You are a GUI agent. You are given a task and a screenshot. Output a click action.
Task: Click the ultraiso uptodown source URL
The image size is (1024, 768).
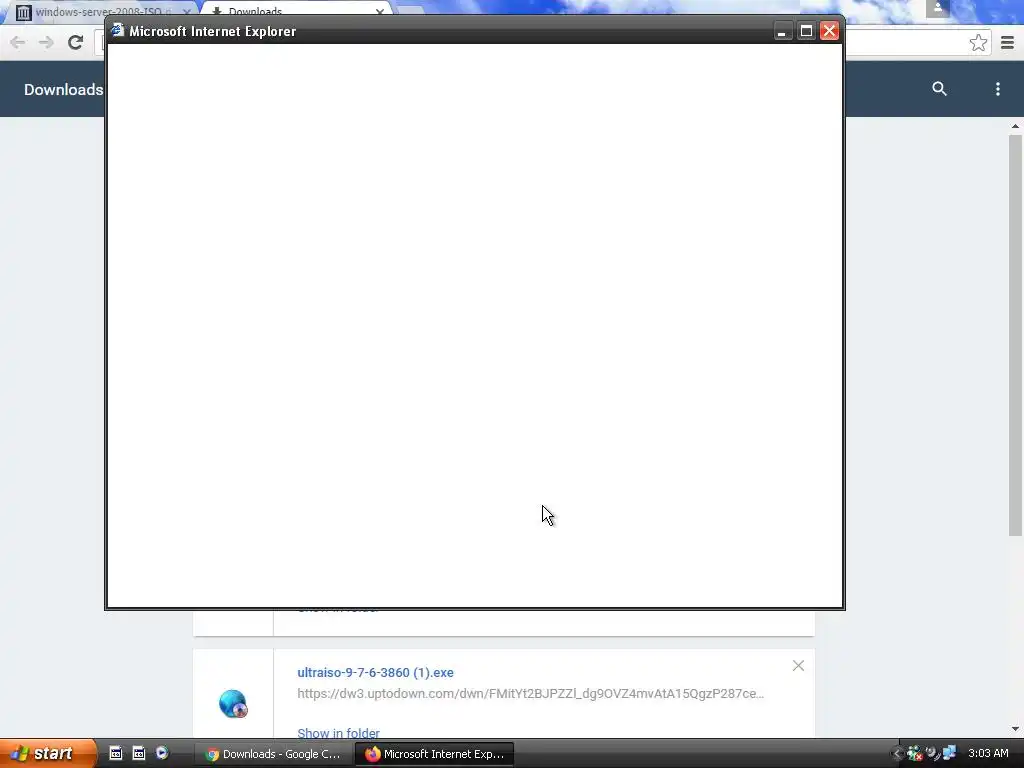click(530, 694)
